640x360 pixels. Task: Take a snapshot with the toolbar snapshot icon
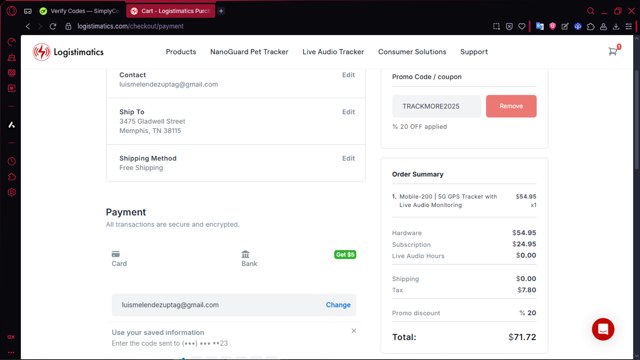pos(496,27)
